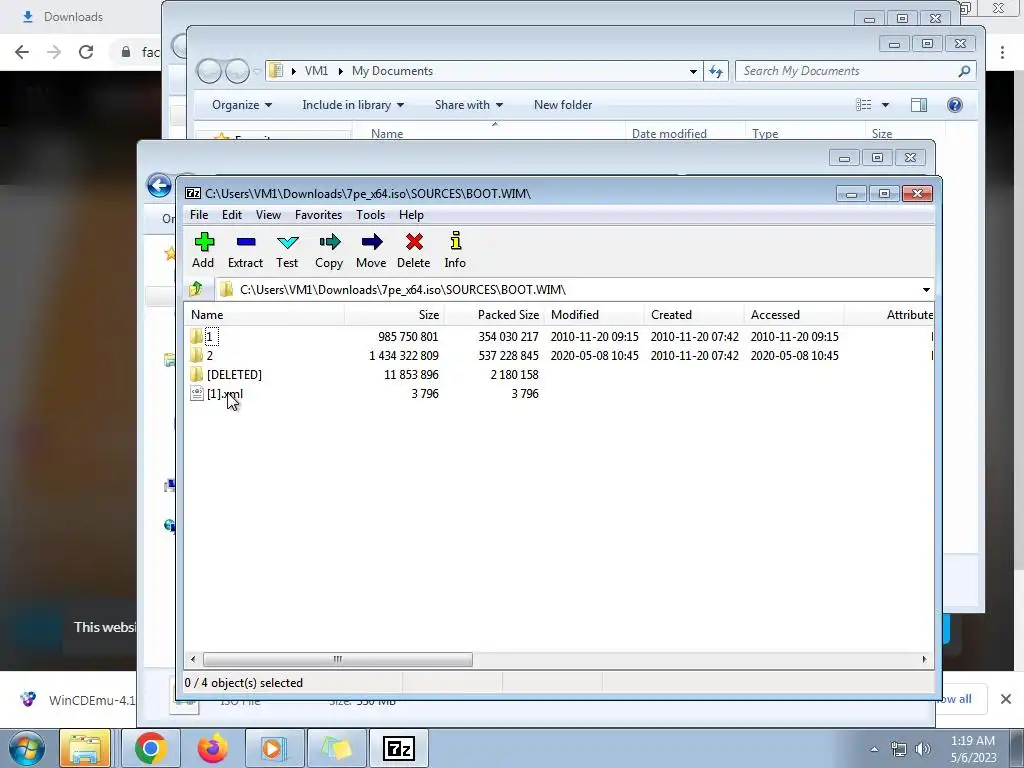Select folder 2 in file list
The image size is (1024, 768).
coord(209,355)
